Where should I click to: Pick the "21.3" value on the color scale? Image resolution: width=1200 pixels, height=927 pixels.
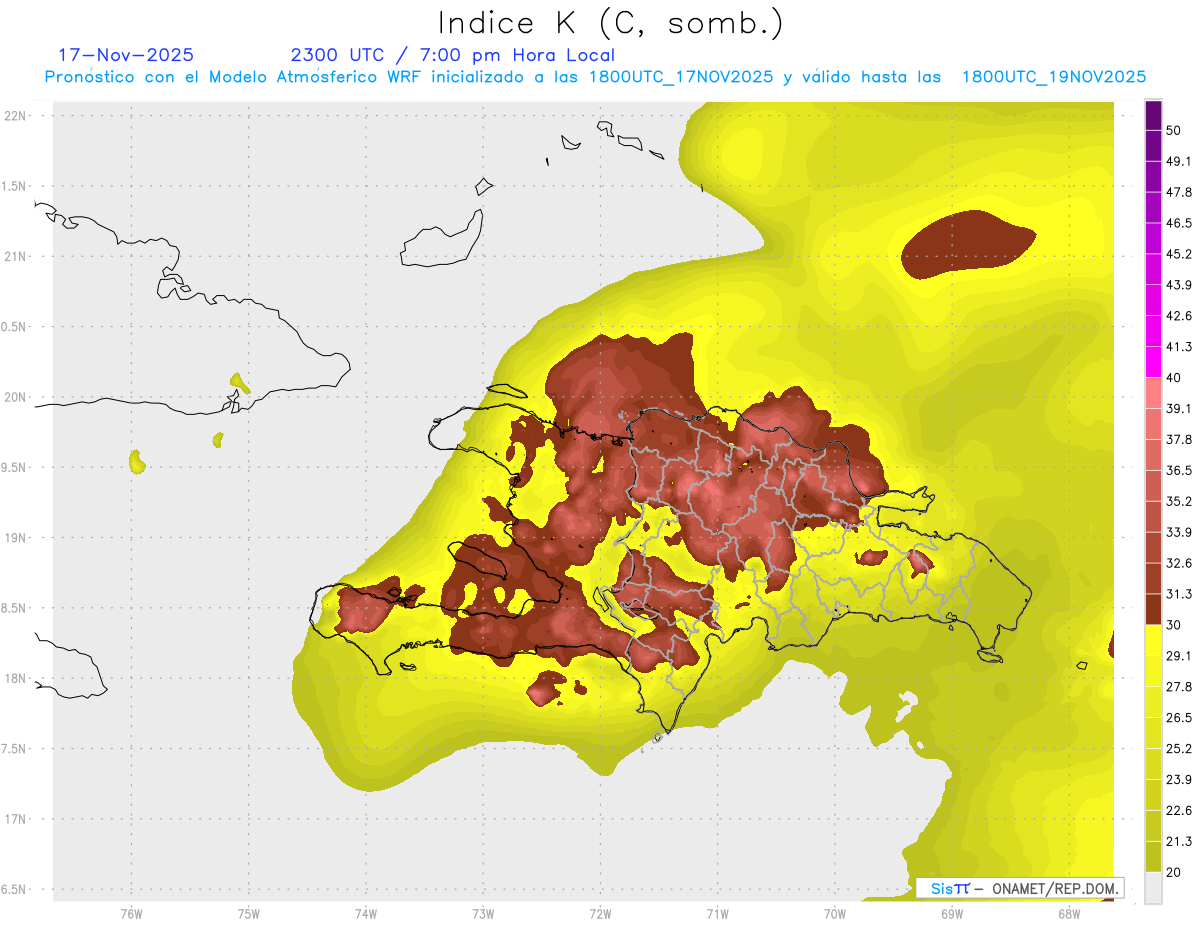1178,841
